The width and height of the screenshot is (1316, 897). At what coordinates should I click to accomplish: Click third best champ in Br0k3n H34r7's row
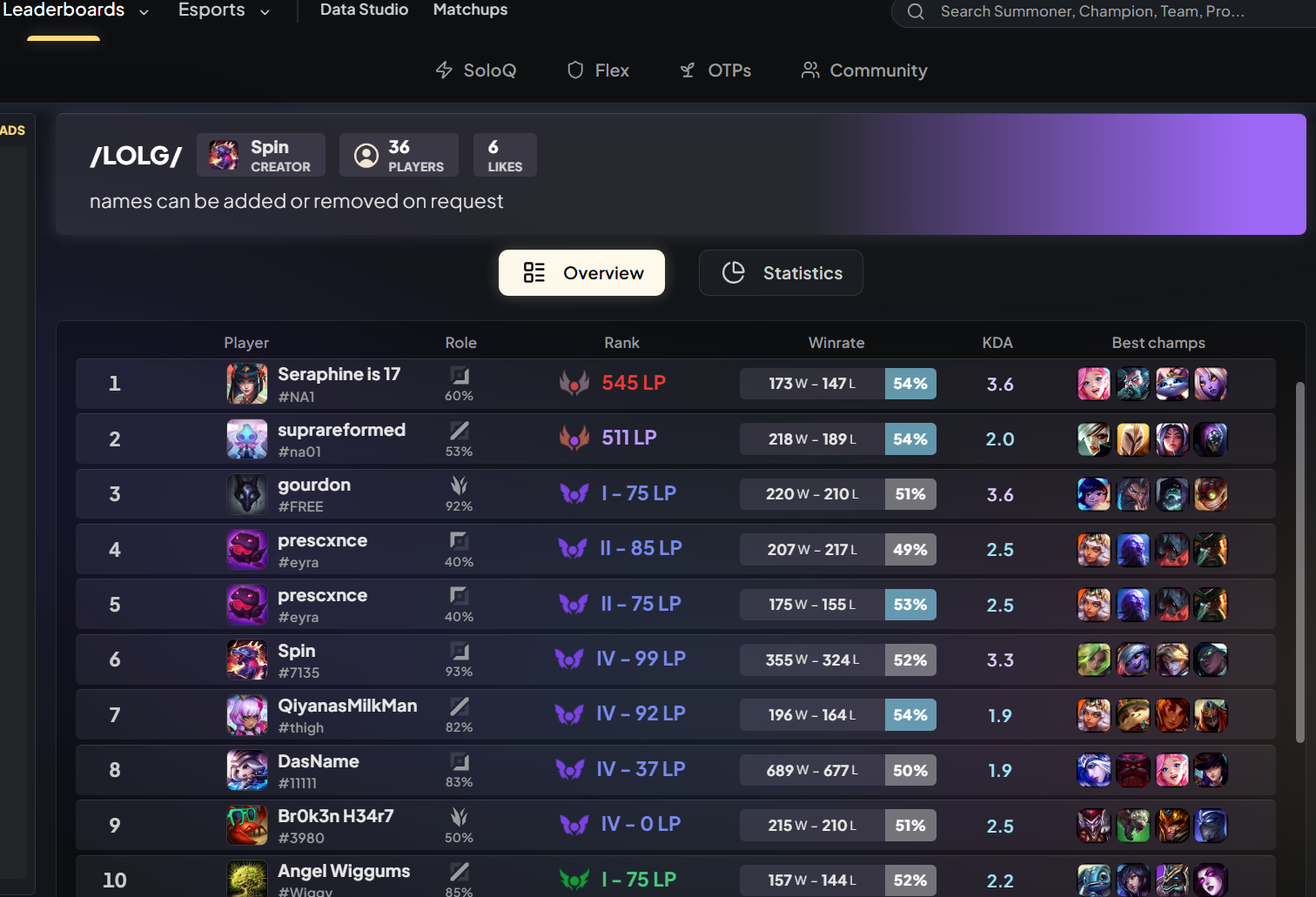(1172, 826)
